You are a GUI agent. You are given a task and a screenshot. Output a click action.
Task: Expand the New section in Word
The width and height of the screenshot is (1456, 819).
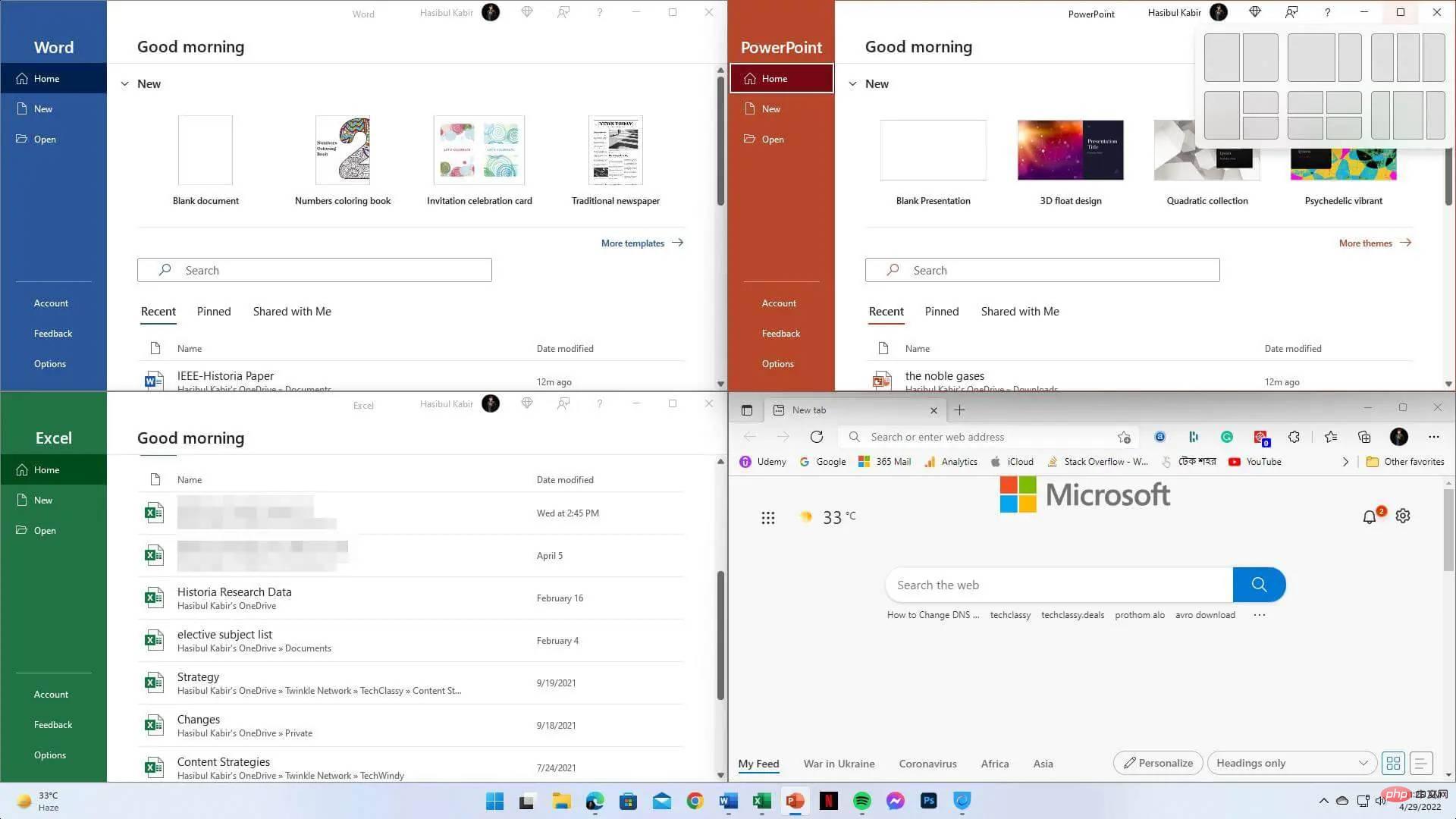(124, 83)
